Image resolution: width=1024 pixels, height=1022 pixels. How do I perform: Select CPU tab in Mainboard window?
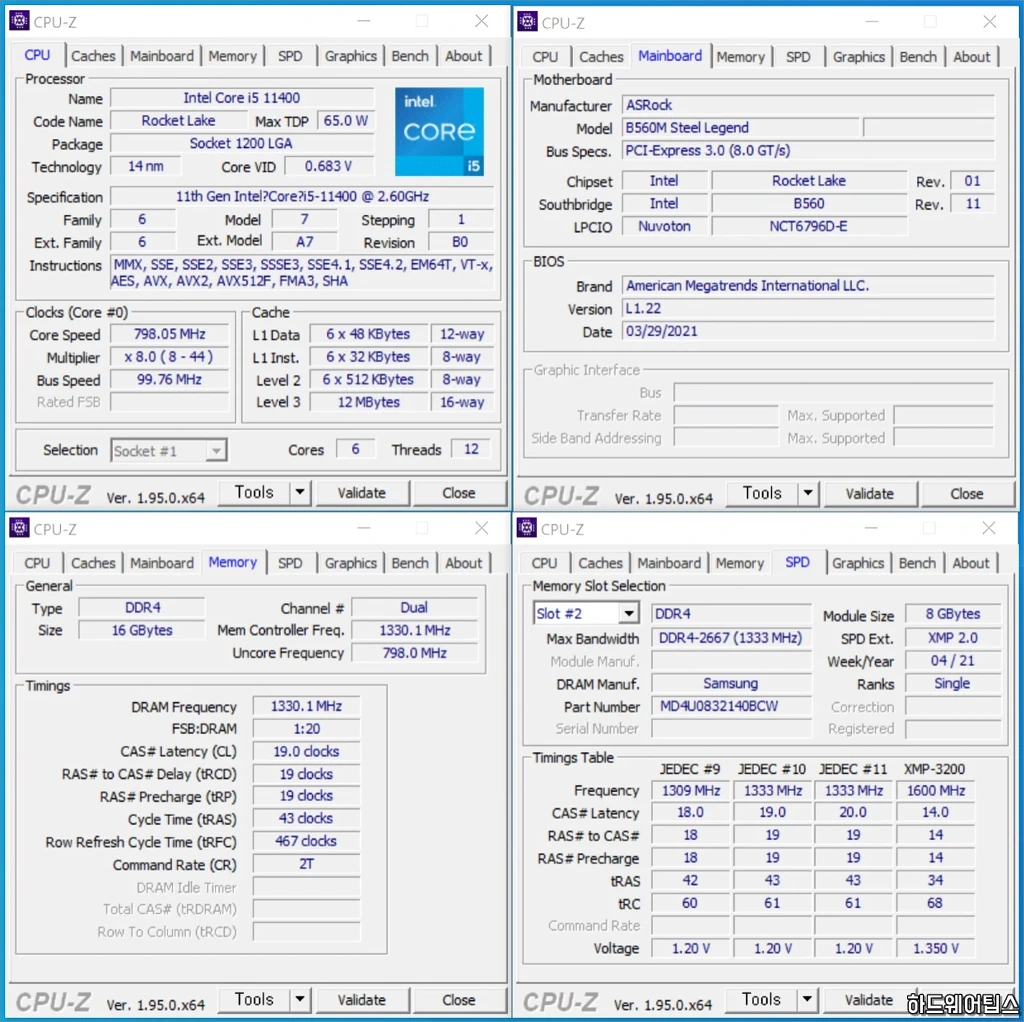tap(545, 57)
